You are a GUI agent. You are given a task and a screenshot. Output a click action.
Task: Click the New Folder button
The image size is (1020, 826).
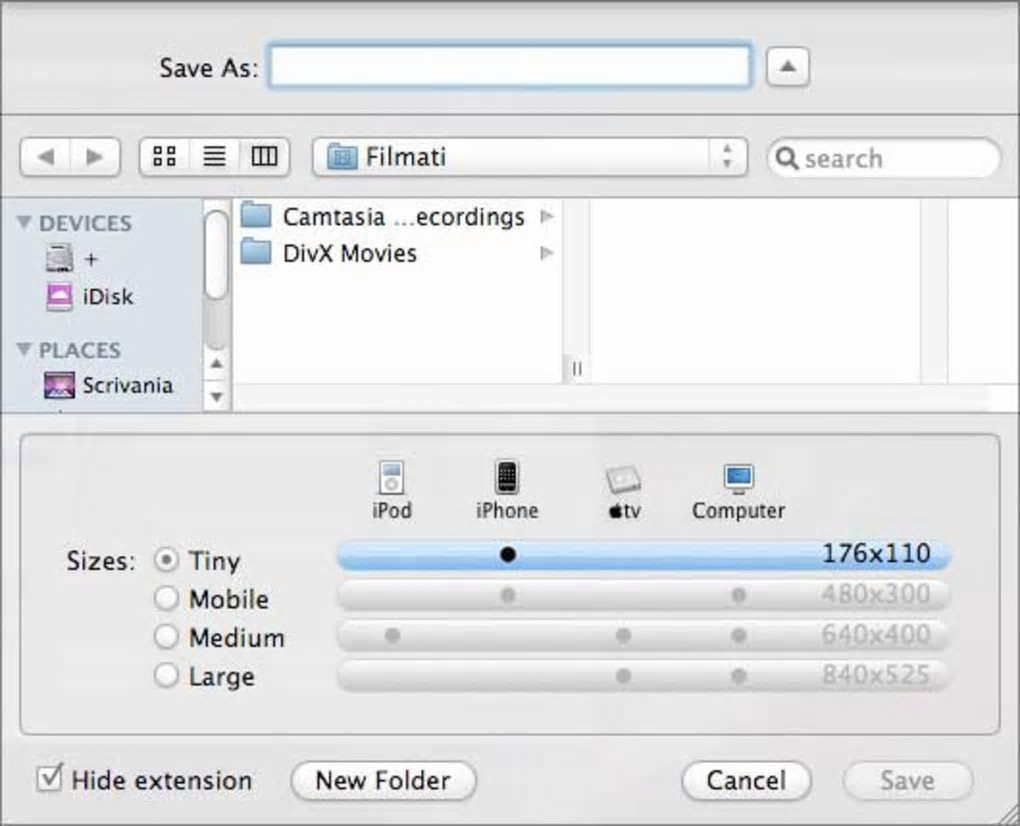[383, 780]
